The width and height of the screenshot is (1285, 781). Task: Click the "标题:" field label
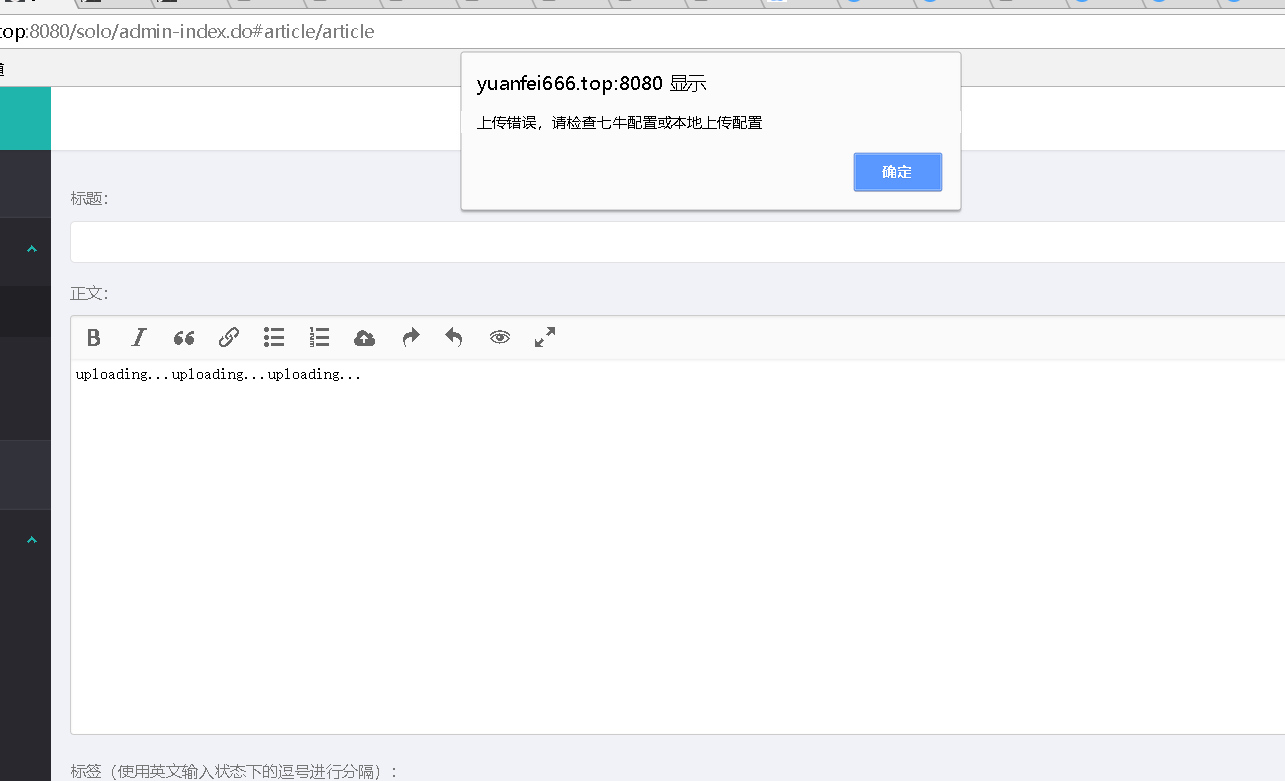(x=89, y=198)
